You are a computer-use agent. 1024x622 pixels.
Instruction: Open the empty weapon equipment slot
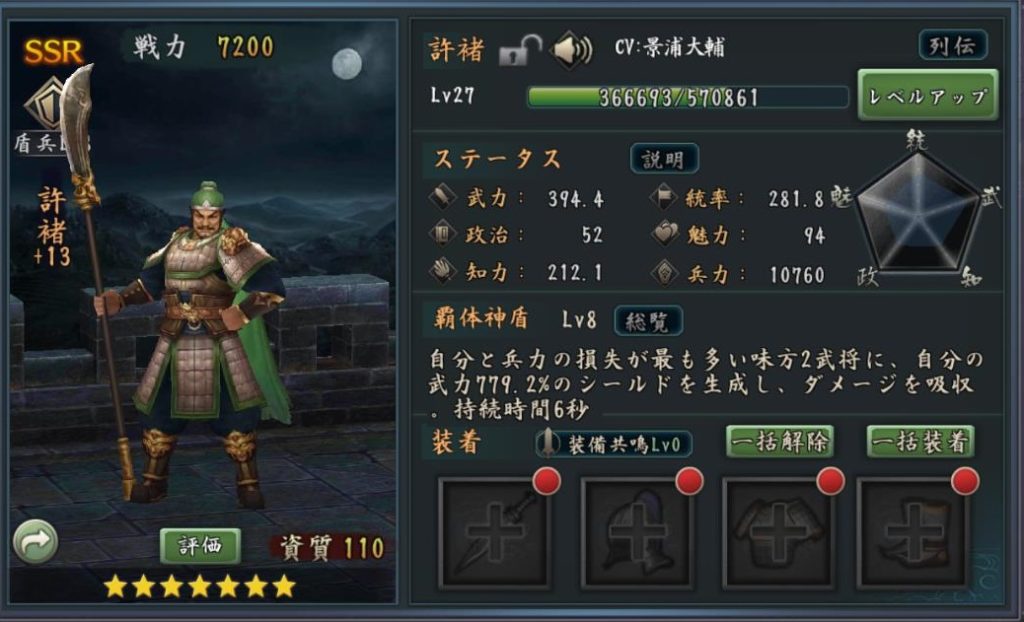pyautogui.click(x=494, y=532)
